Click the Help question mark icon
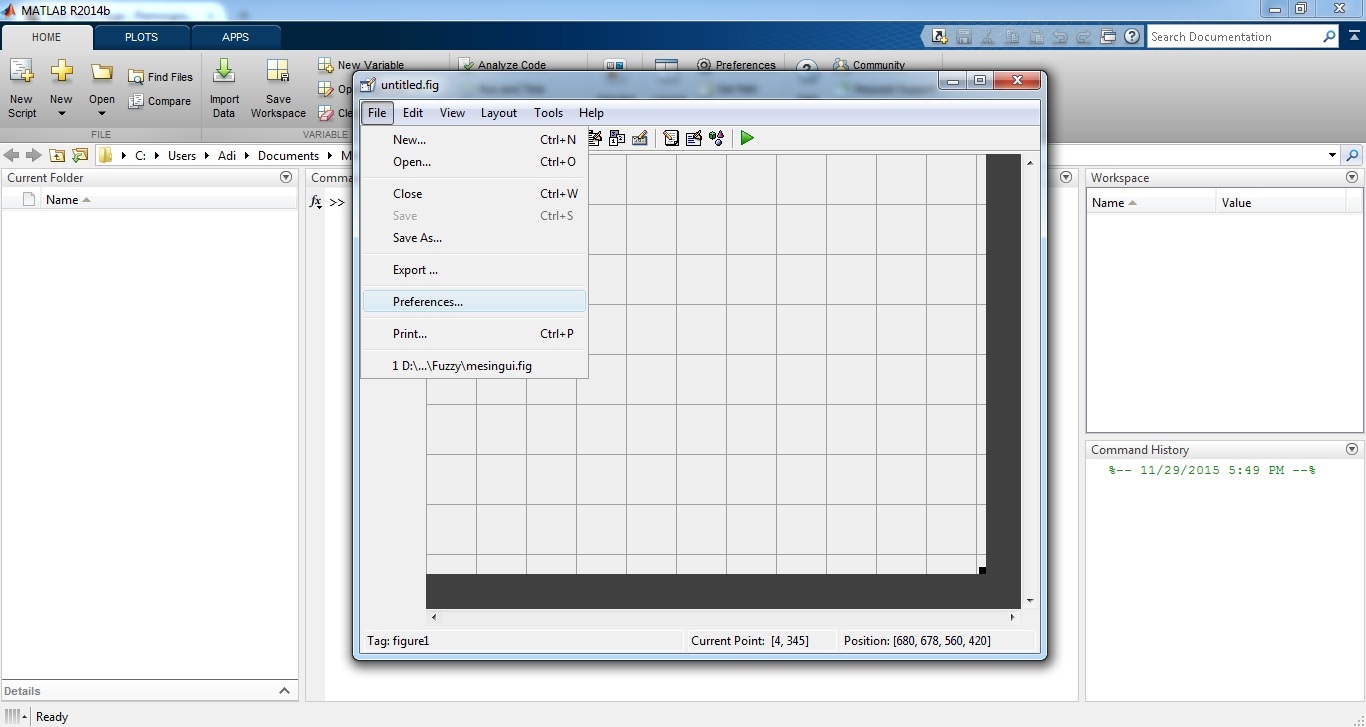1366x727 pixels. (x=1132, y=37)
